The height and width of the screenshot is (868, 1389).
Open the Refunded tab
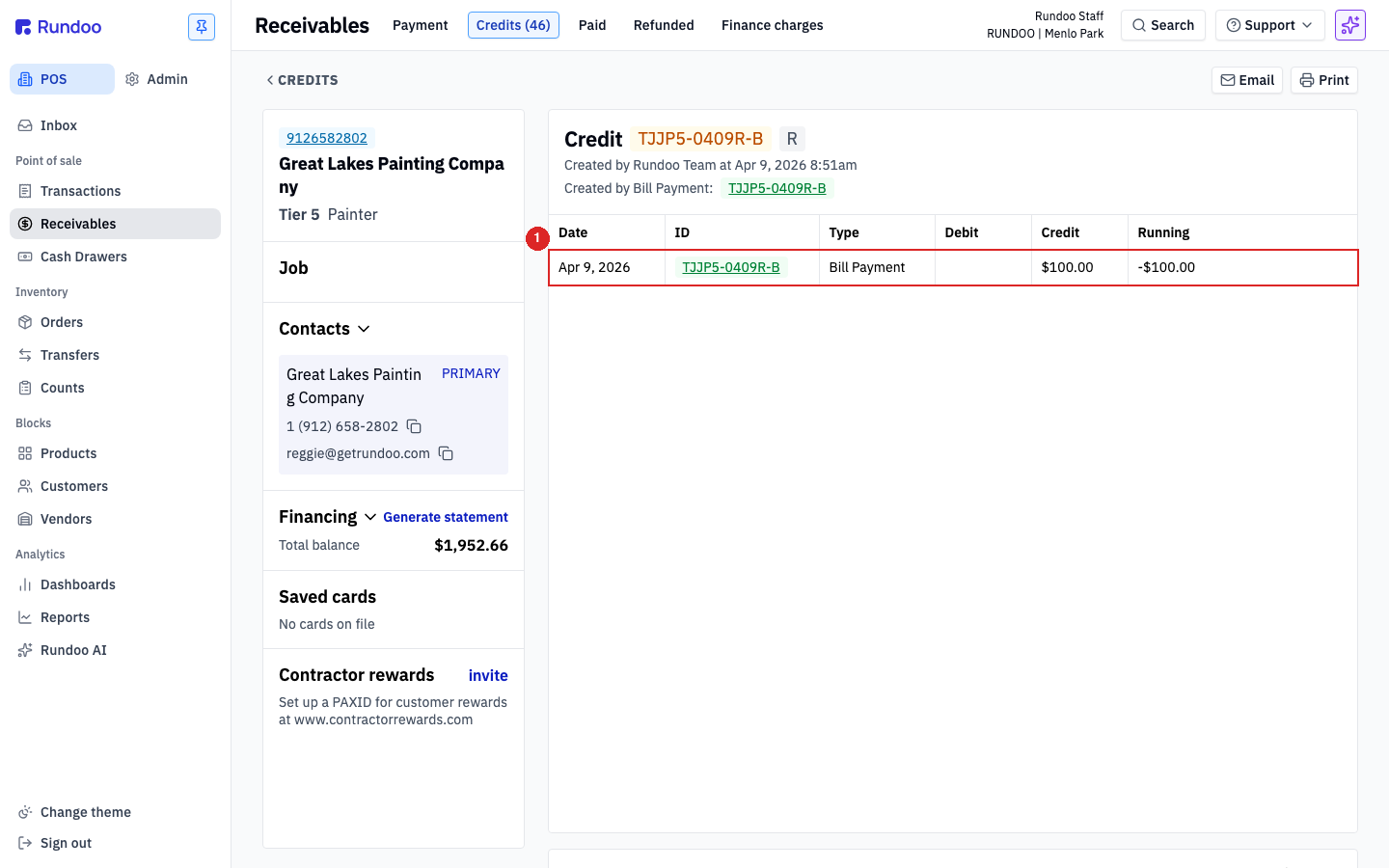[x=664, y=25]
